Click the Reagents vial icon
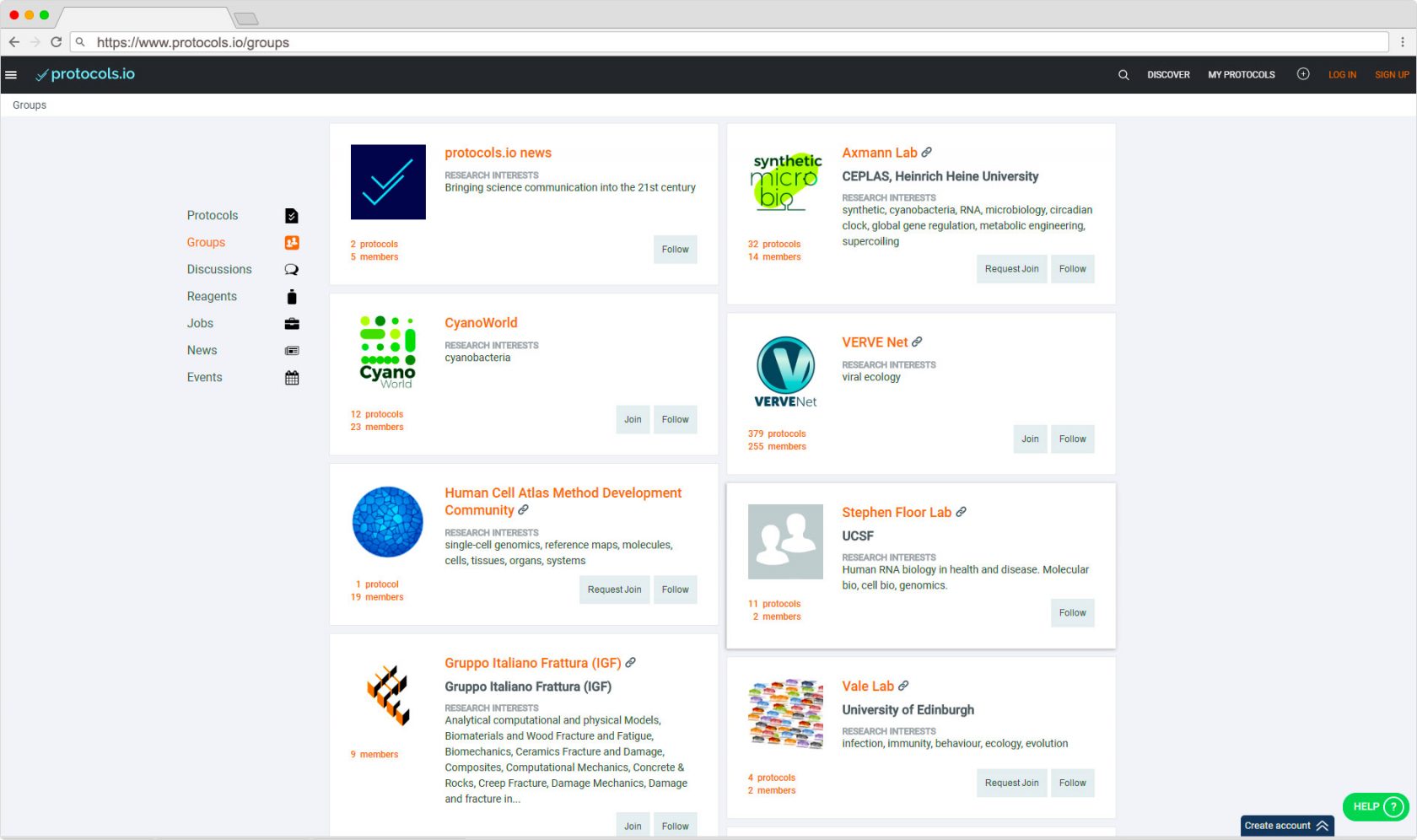 coord(291,296)
